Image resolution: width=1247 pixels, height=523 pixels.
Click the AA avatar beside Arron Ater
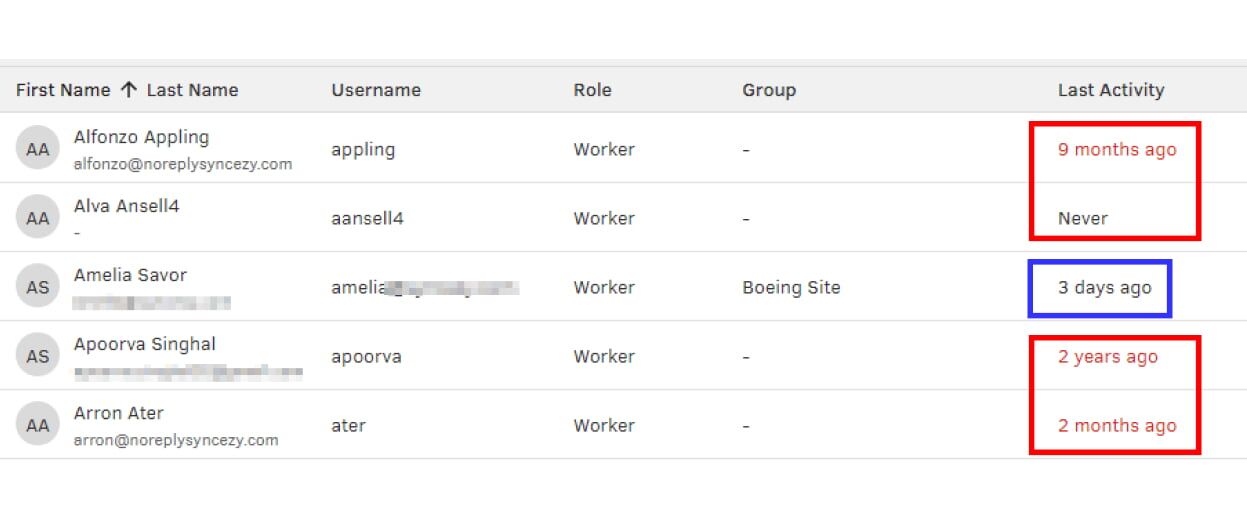pyautogui.click(x=37, y=425)
